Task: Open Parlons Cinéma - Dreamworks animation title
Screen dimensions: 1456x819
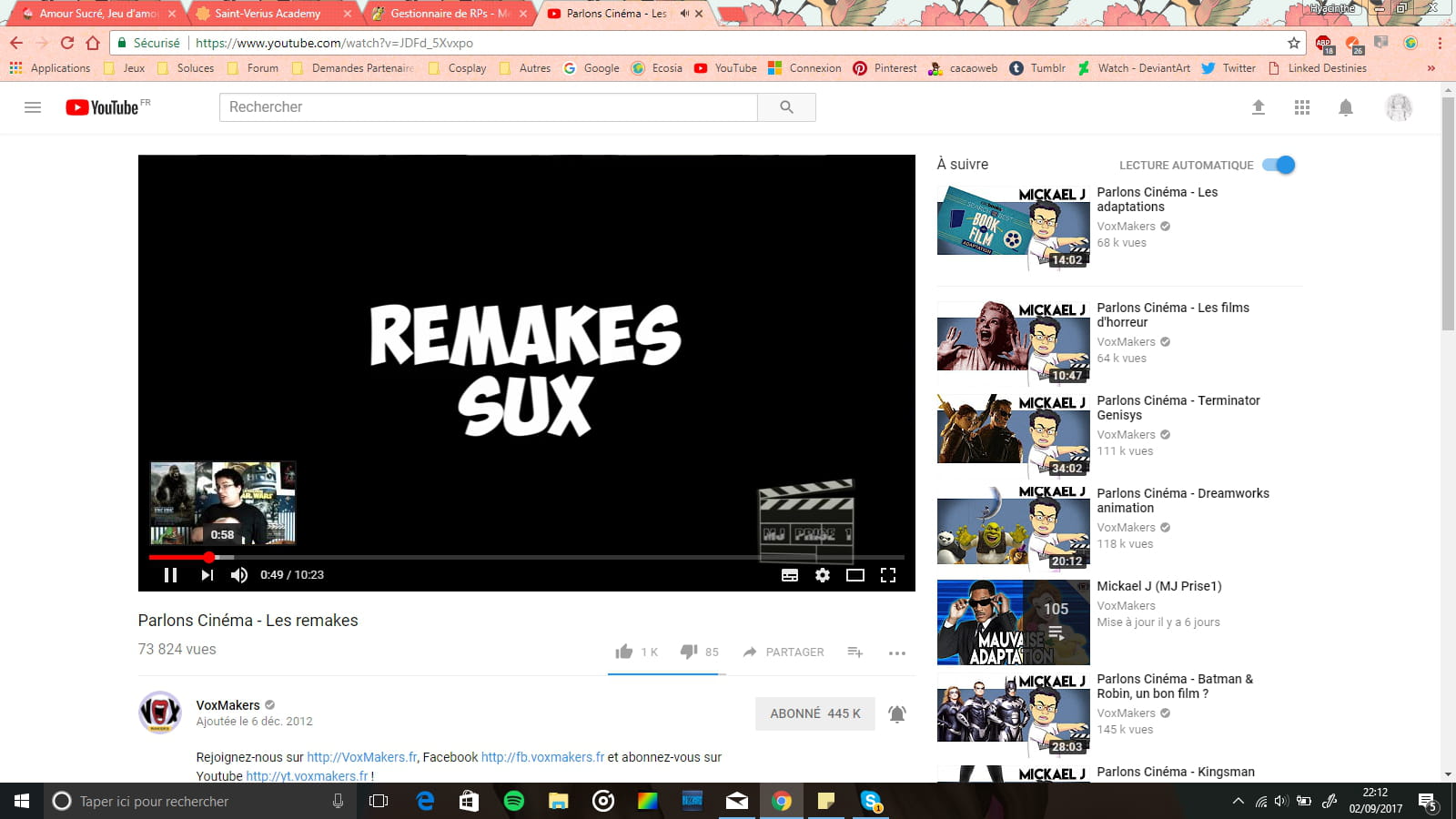Action: (x=1183, y=500)
